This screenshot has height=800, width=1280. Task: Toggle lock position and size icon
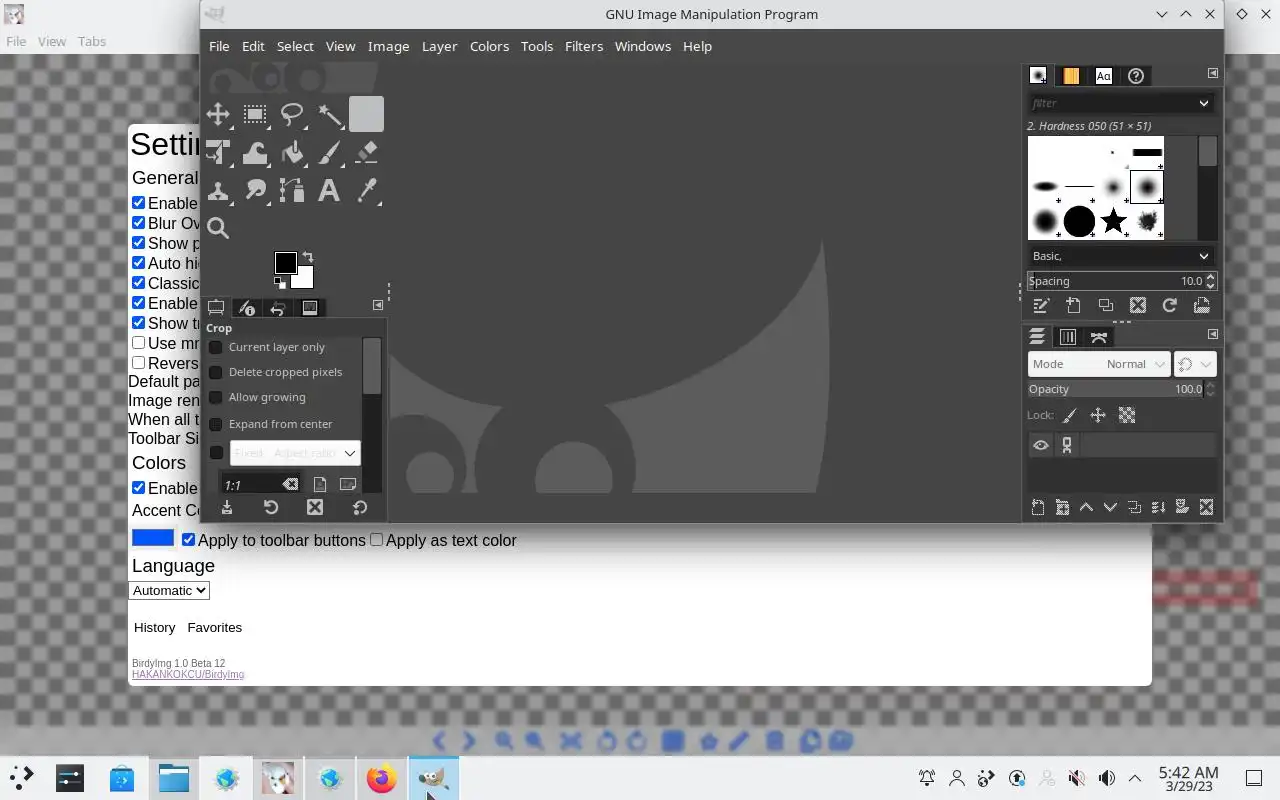(1098, 415)
